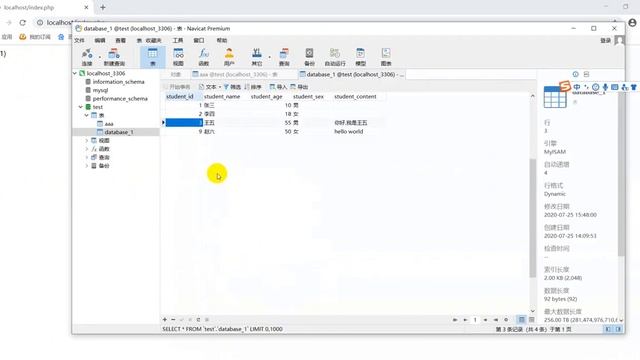Click the 筛选 filter icon

click(232, 87)
